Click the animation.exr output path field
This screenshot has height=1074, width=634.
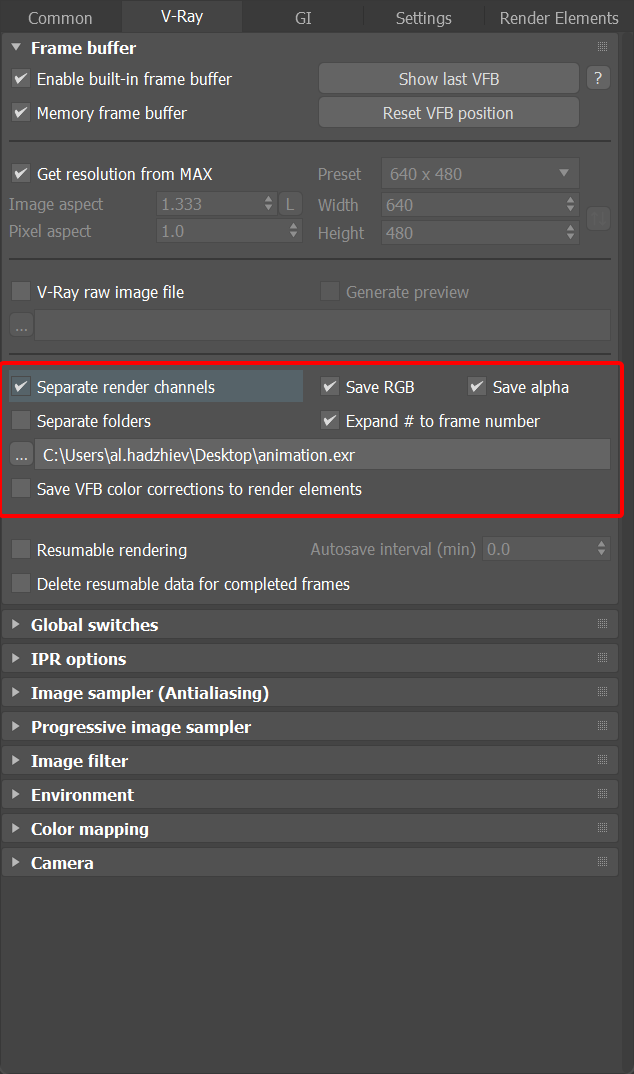[x=322, y=455]
